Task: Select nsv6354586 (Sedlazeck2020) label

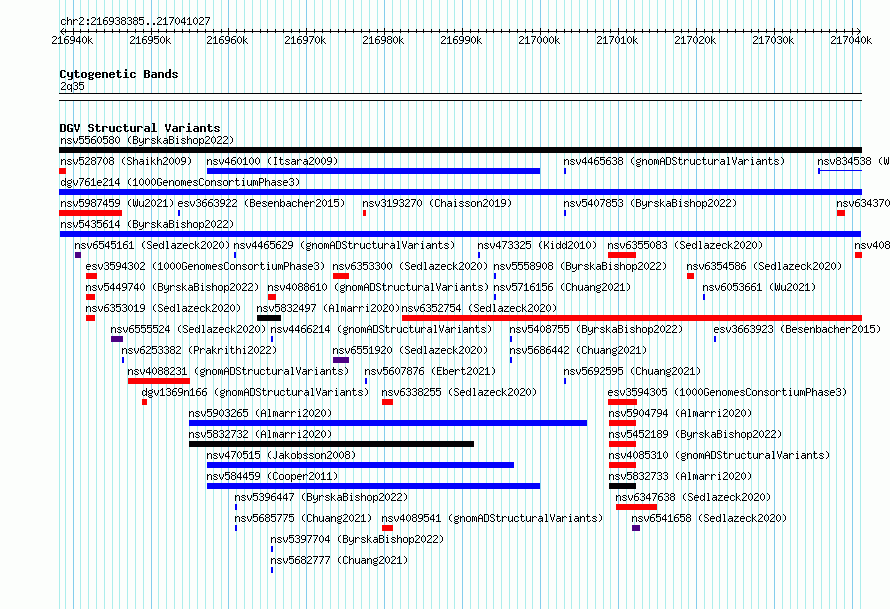Action: [764, 266]
